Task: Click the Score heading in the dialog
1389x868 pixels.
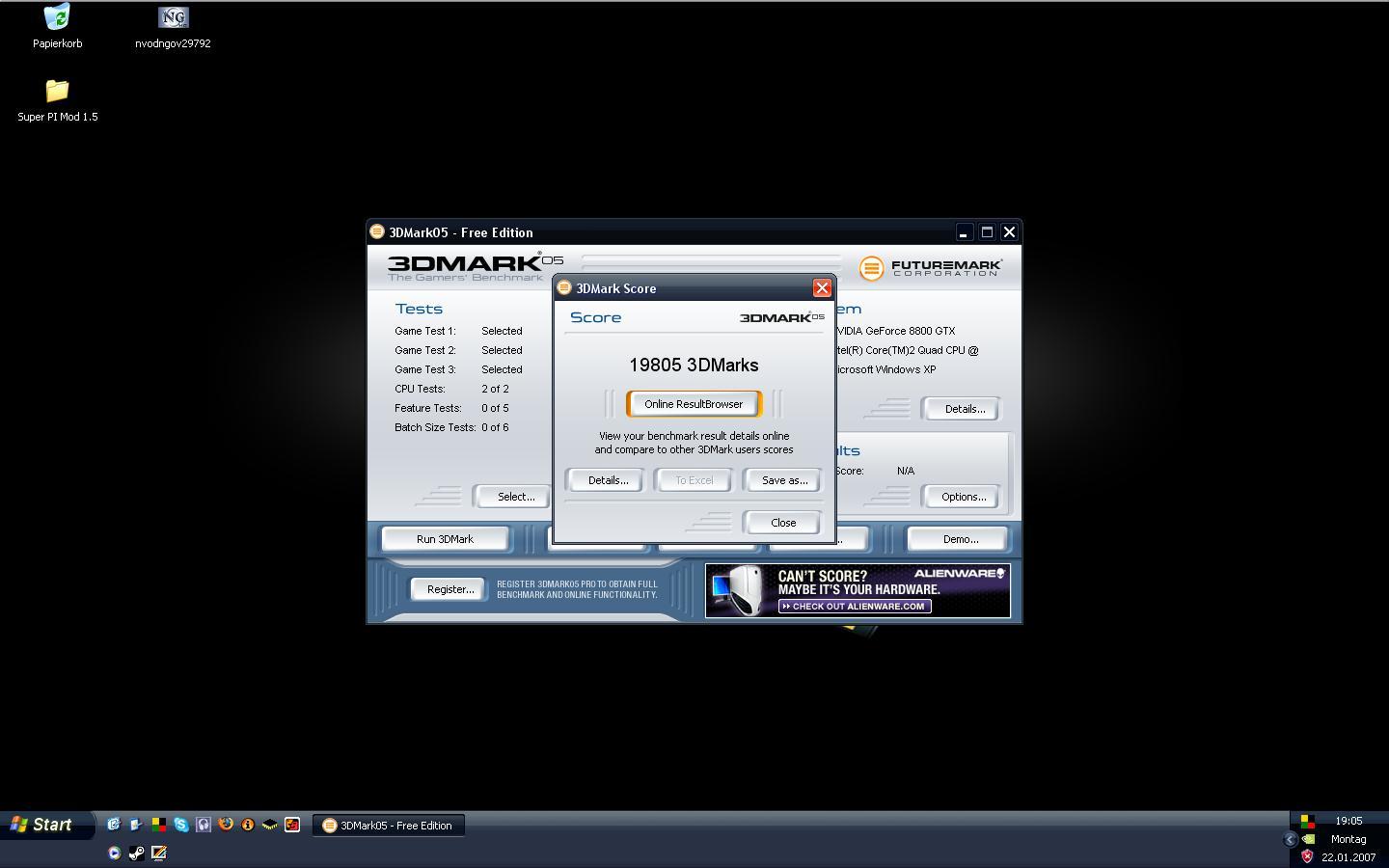Action: (595, 317)
